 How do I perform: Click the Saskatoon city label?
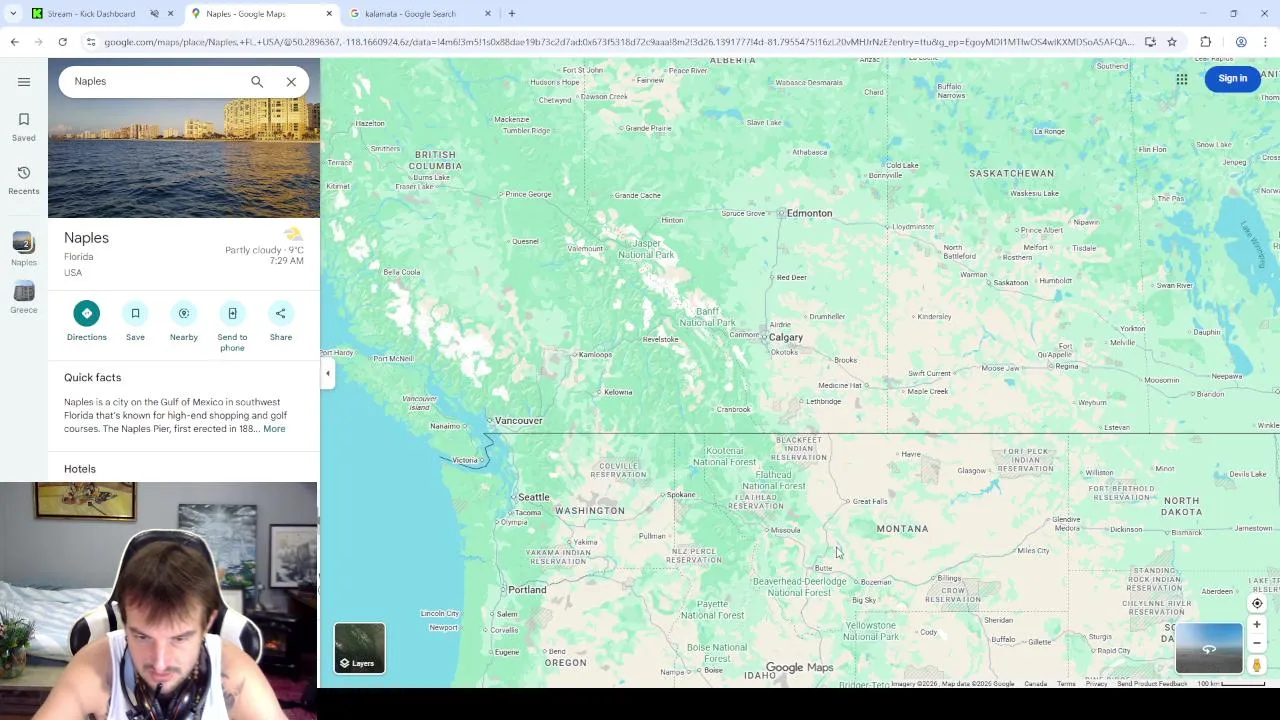coord(1011,283)
